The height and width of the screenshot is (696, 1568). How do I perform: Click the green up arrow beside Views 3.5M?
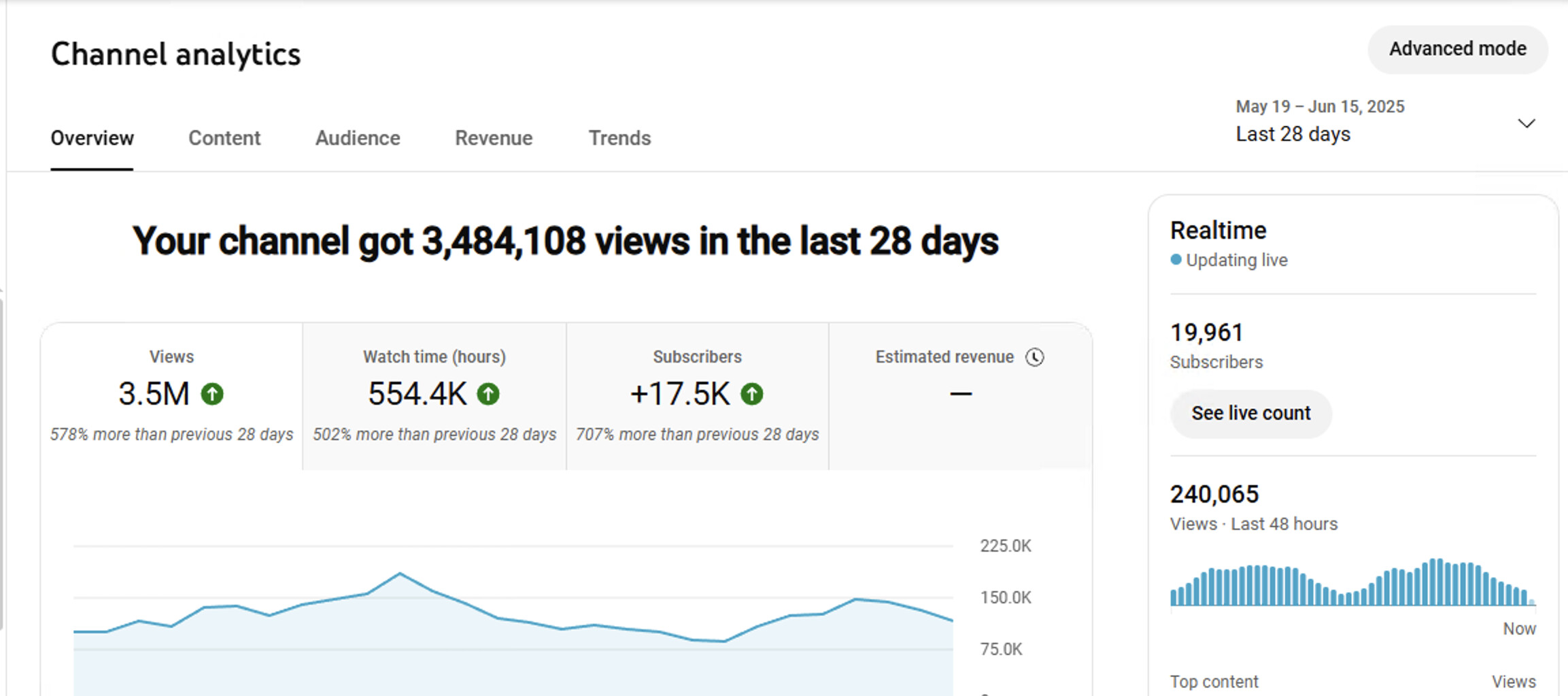pos(212,394)
